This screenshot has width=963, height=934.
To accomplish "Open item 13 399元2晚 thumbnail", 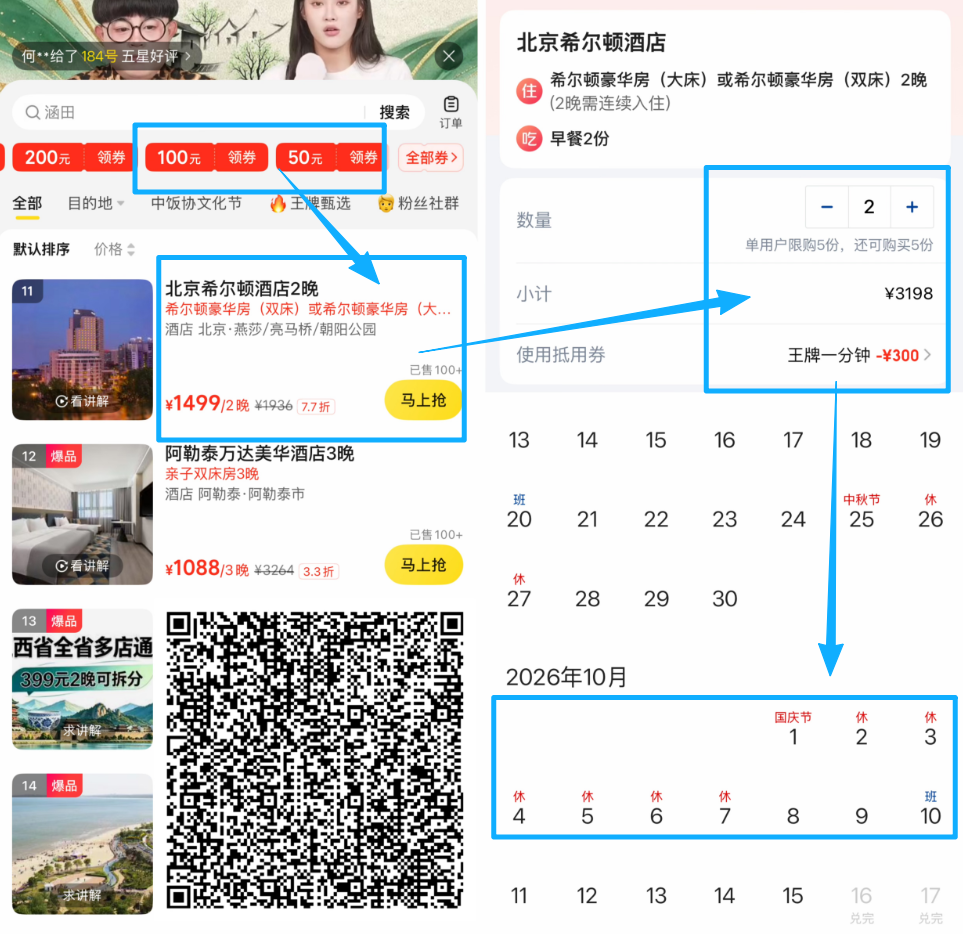I will pyautogui.click(x=82, y=679).
